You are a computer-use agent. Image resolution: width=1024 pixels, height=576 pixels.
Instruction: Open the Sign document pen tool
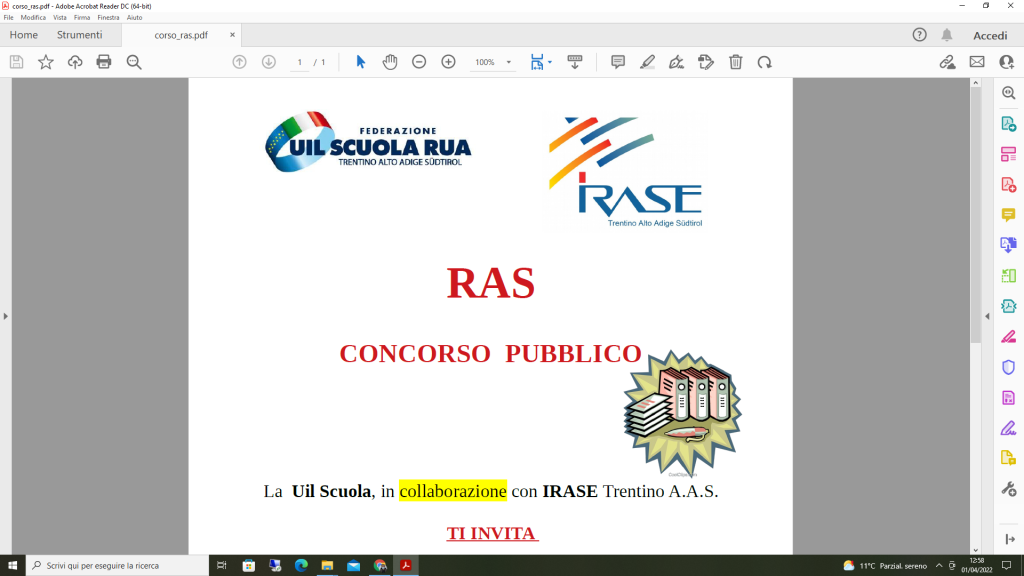(677, 62)
